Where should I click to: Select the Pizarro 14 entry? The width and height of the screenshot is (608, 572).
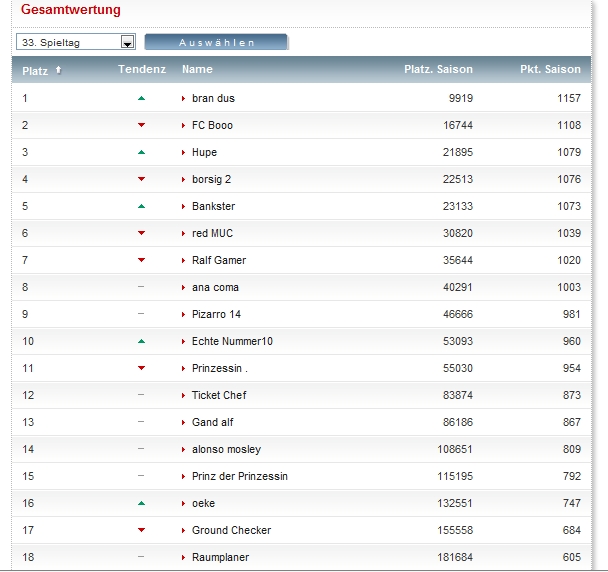[216, 314]
